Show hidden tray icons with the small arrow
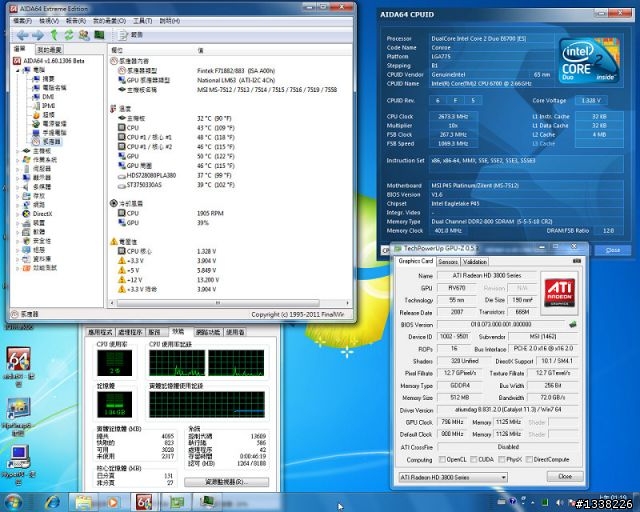Viewport: 640px width, 512px height. coord(533,503)
